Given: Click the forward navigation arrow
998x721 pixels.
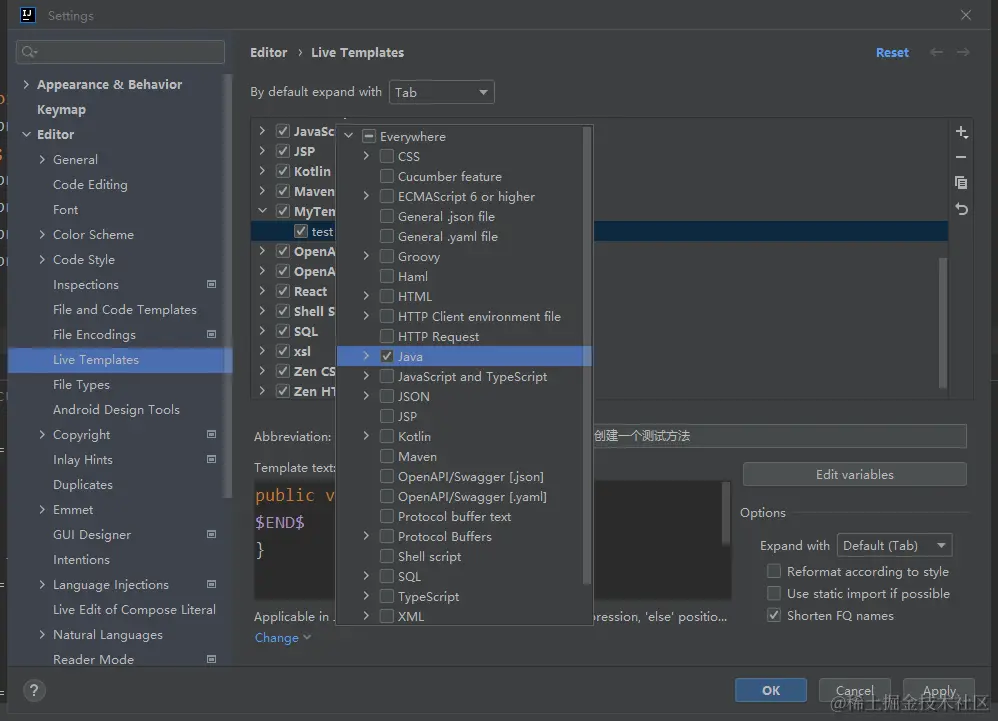Looking at the screenshot, I should click(x=963, y=52).
